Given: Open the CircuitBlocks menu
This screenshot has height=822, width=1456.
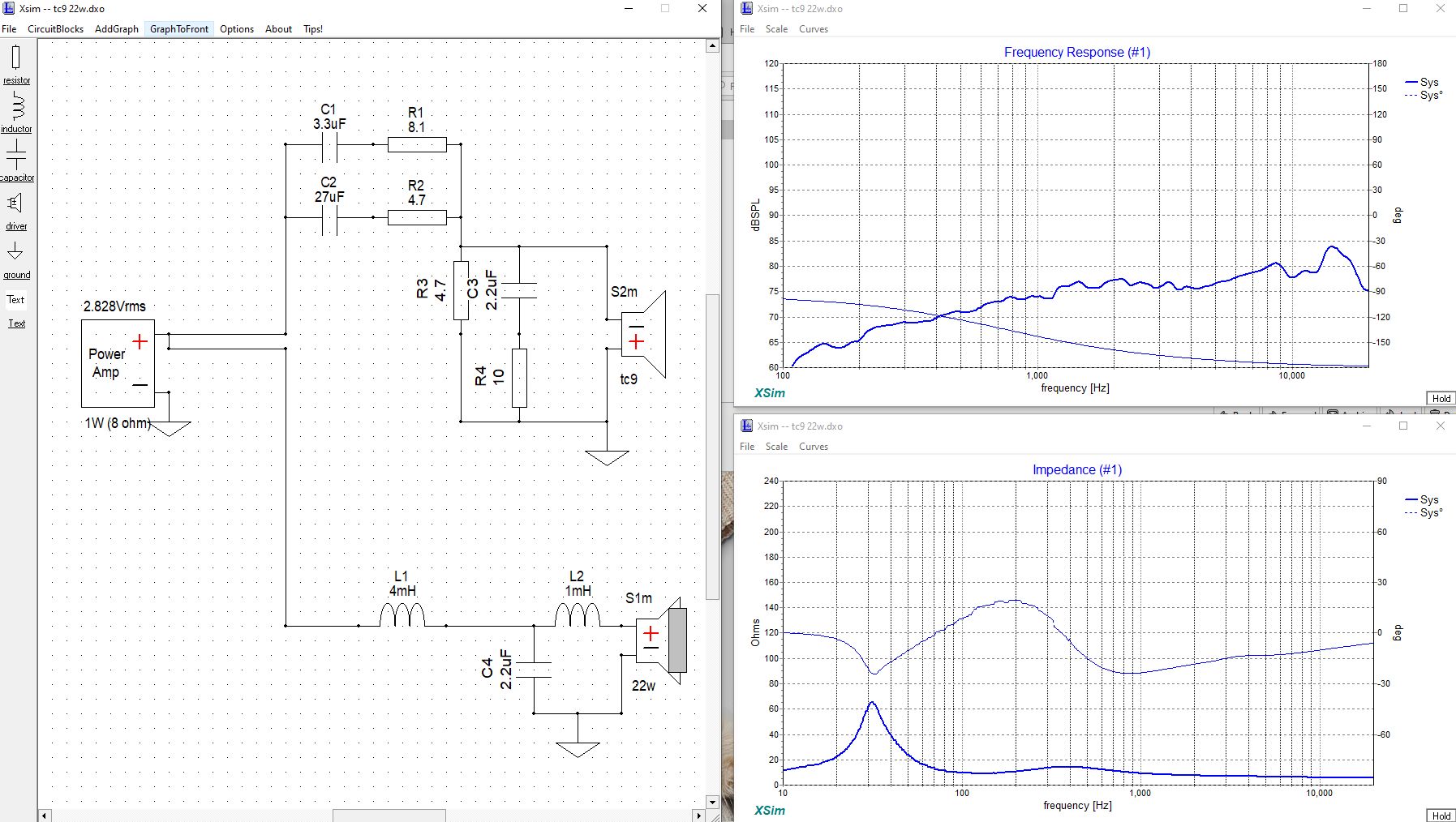Looking at the screenshot, I should coord(55,29).
